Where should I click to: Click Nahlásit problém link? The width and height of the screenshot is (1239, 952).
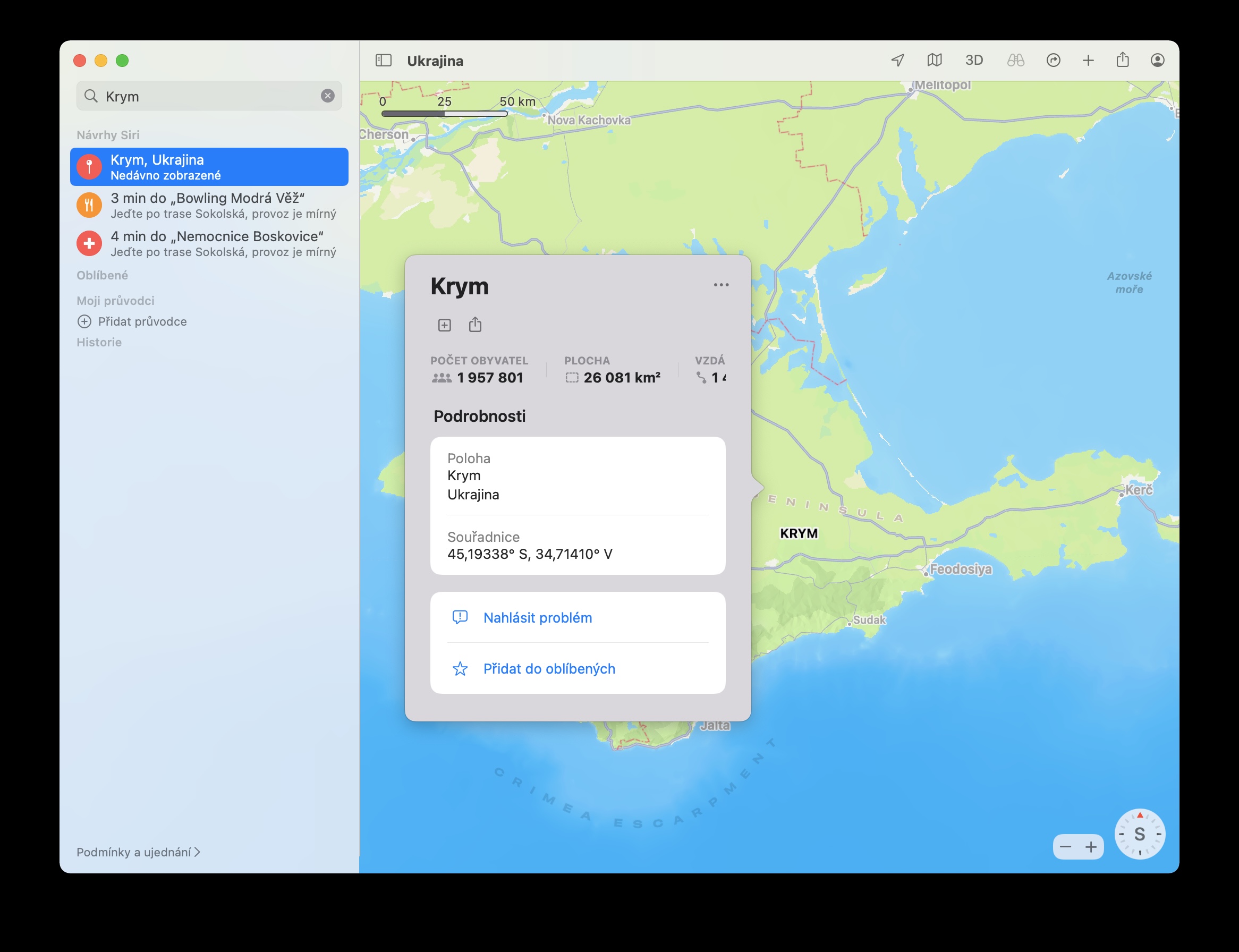(x=537, y=618)
